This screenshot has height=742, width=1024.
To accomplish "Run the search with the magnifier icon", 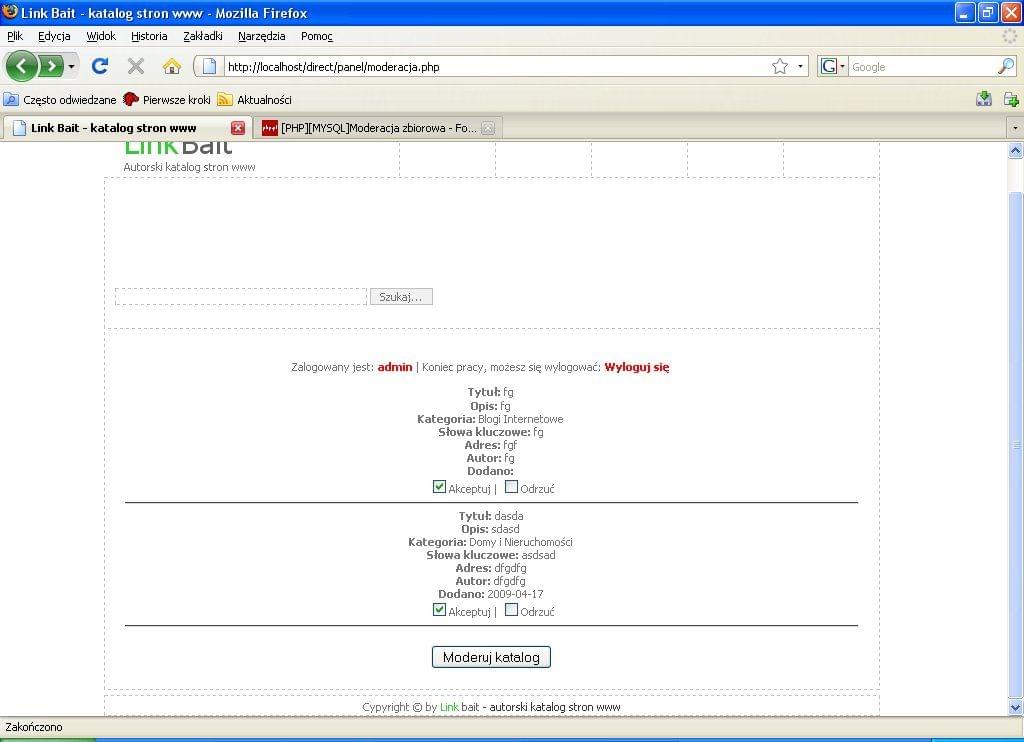I will click(x=1006, y=66).
